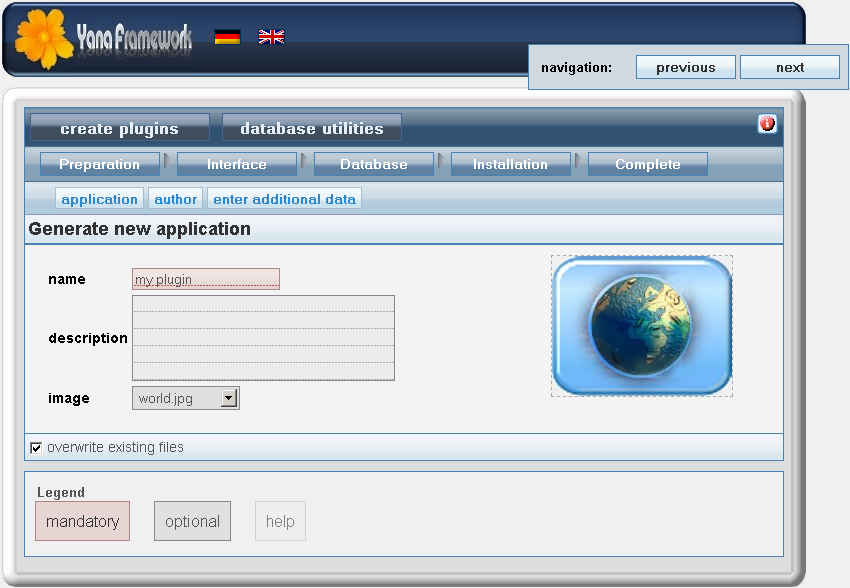Select the author sub-tab

pos(176,199)
